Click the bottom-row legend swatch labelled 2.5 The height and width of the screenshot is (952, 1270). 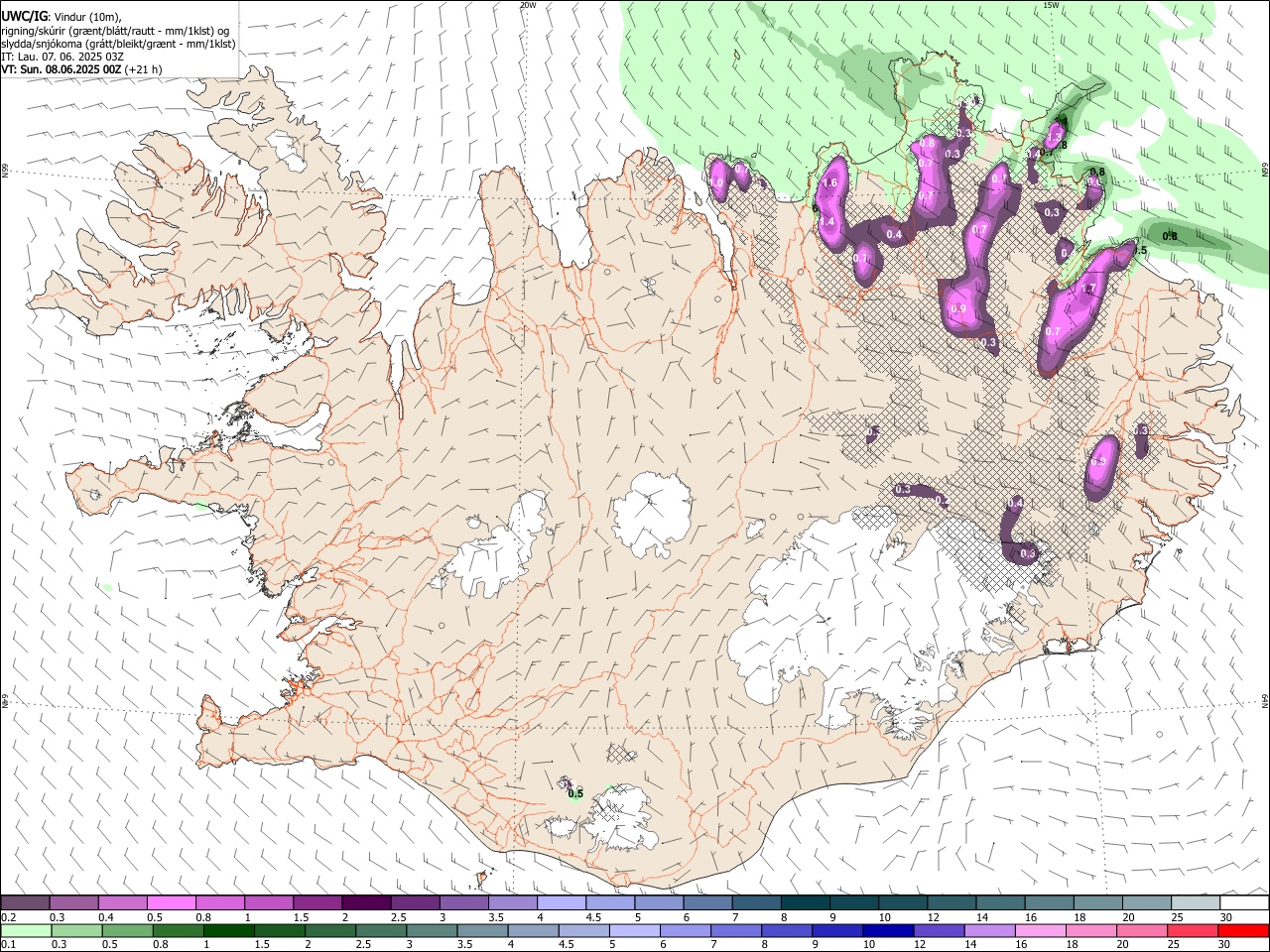pos(380,930)
